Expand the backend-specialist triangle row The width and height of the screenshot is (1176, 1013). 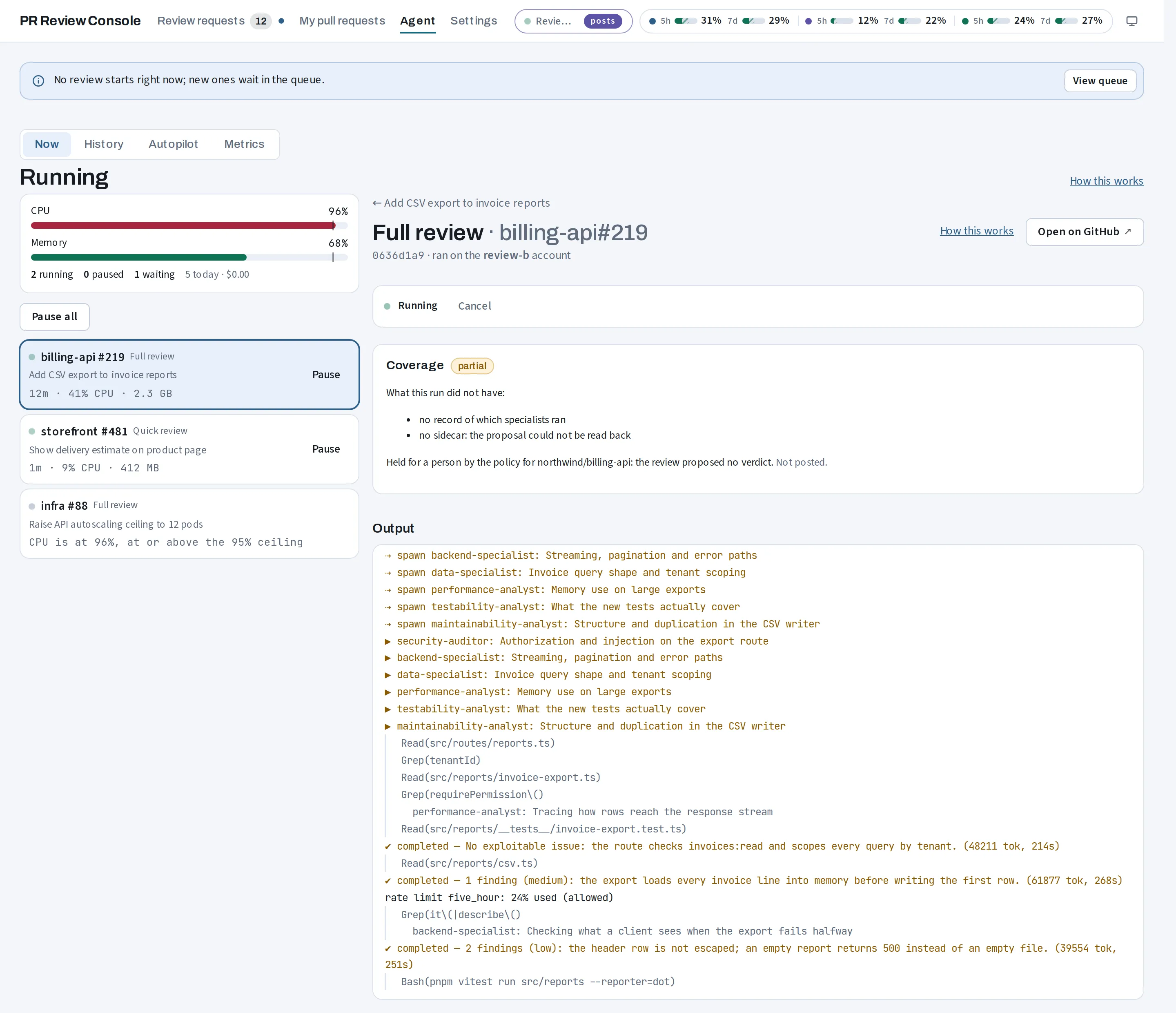(x=554, y=658)
